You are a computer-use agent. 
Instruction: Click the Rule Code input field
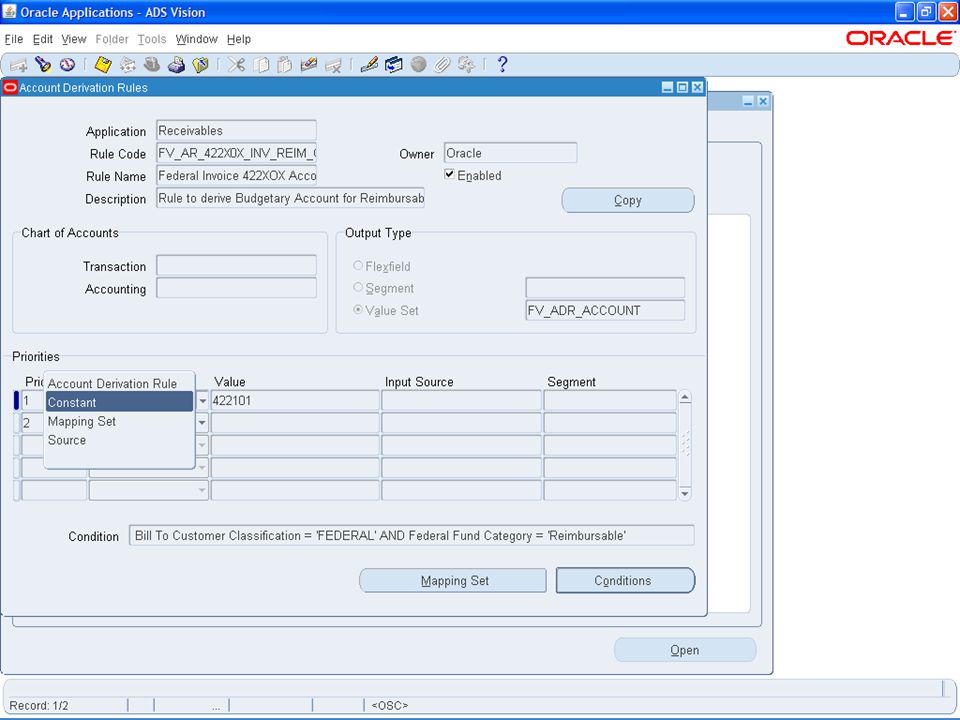[x=236, y=153]
